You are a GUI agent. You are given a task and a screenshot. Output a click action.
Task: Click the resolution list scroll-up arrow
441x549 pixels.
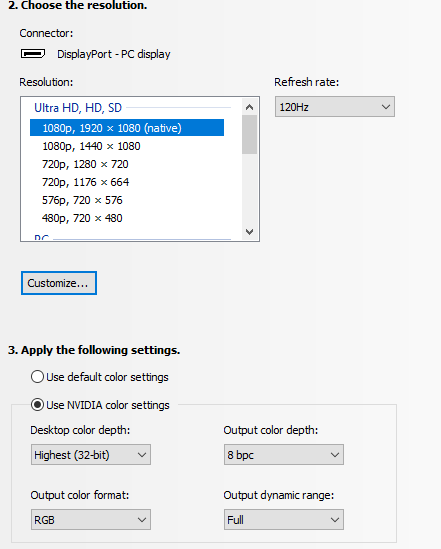coord(250,107)
